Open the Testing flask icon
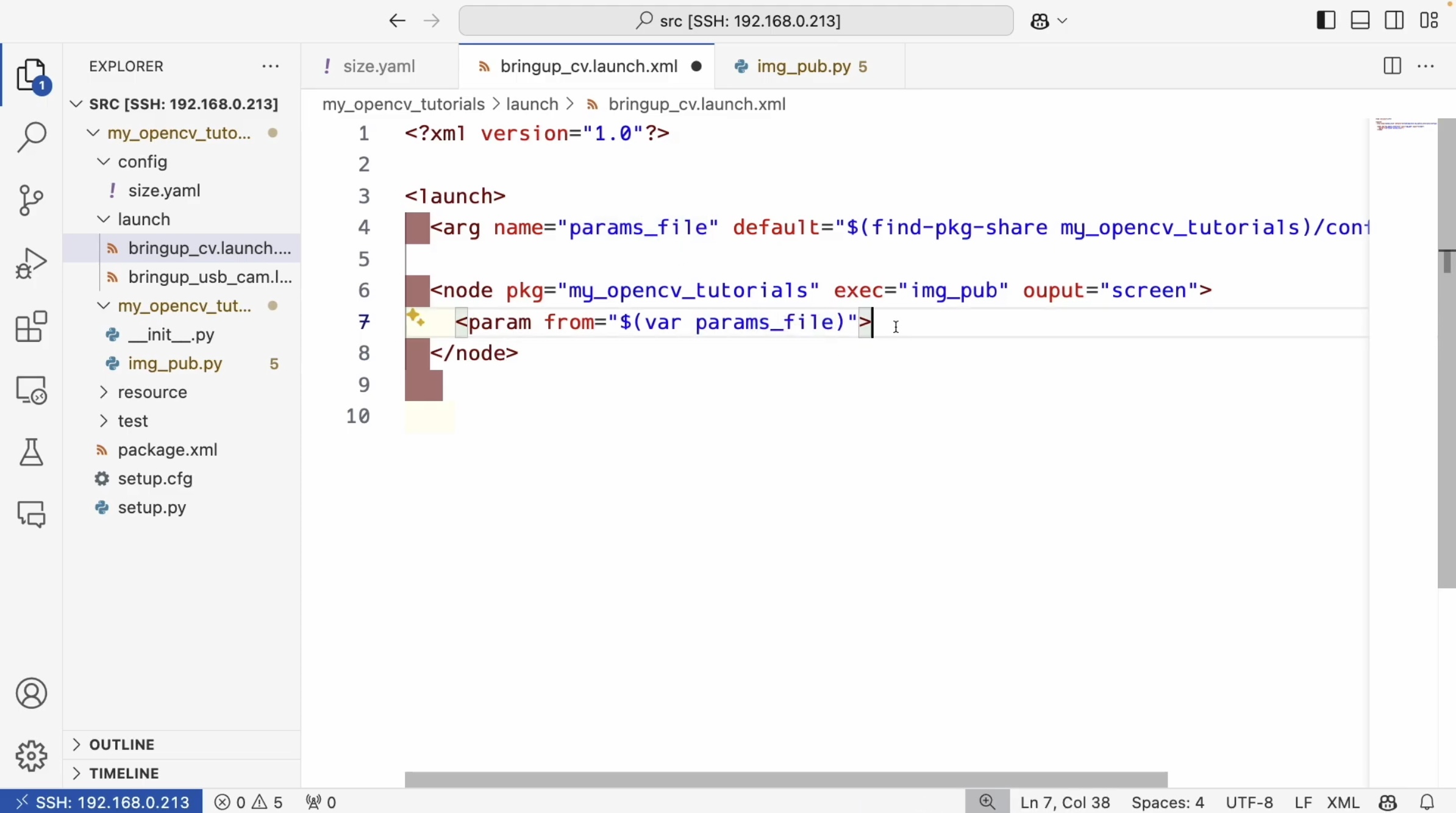This screenshot has height=813, width=1456. 31,452
